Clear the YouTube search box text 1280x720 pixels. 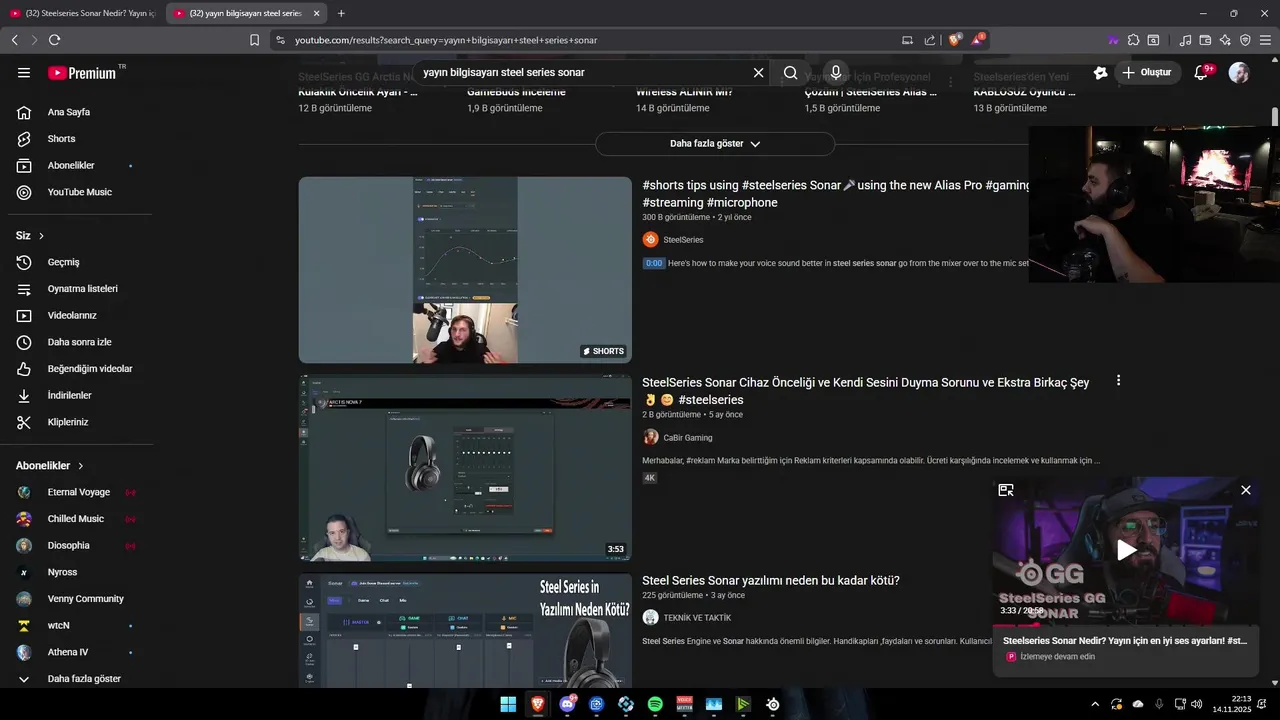click(x=758, y=72)
